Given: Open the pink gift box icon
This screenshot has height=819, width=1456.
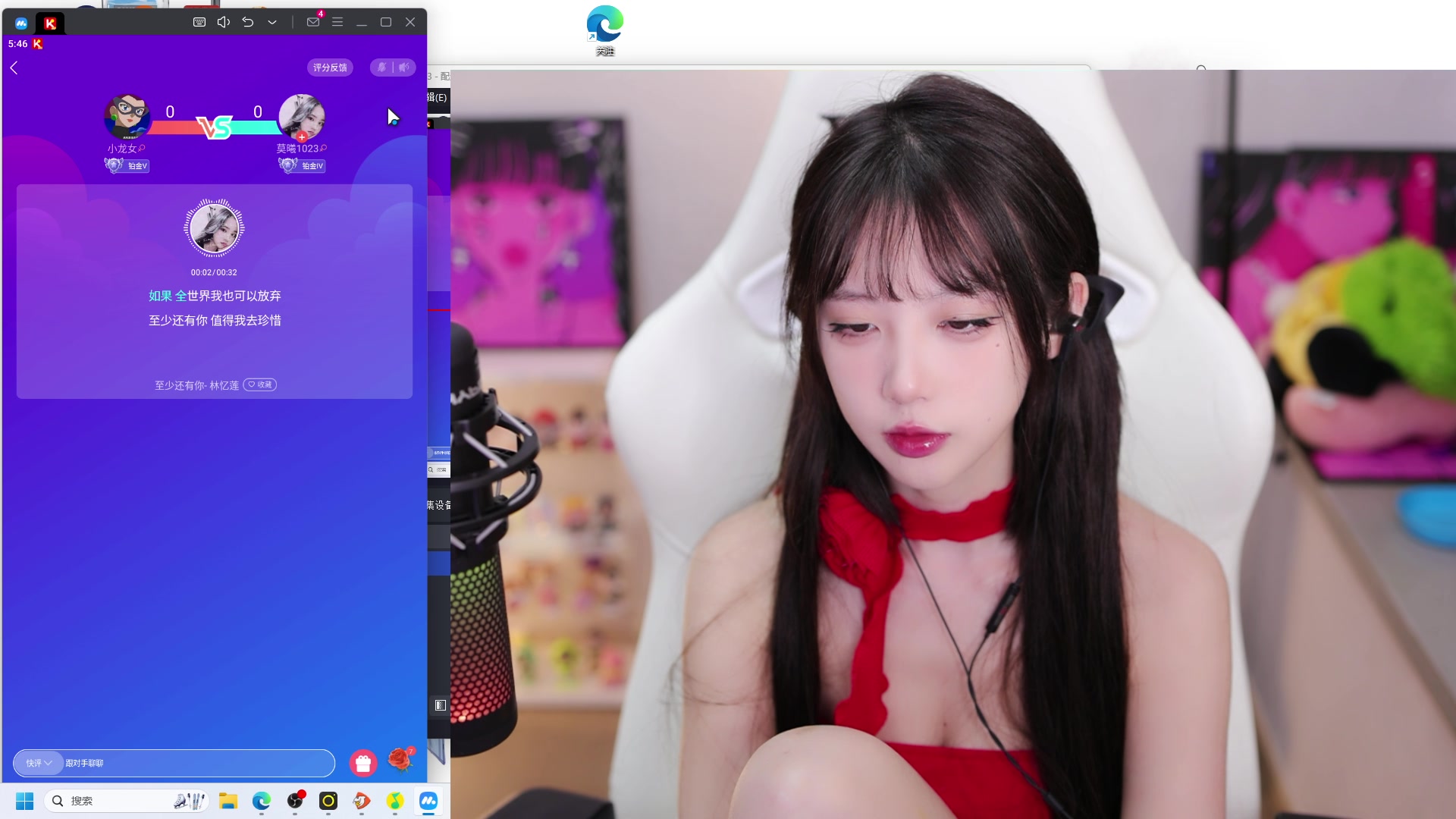Looking at the screenshot, I should 363,764.
